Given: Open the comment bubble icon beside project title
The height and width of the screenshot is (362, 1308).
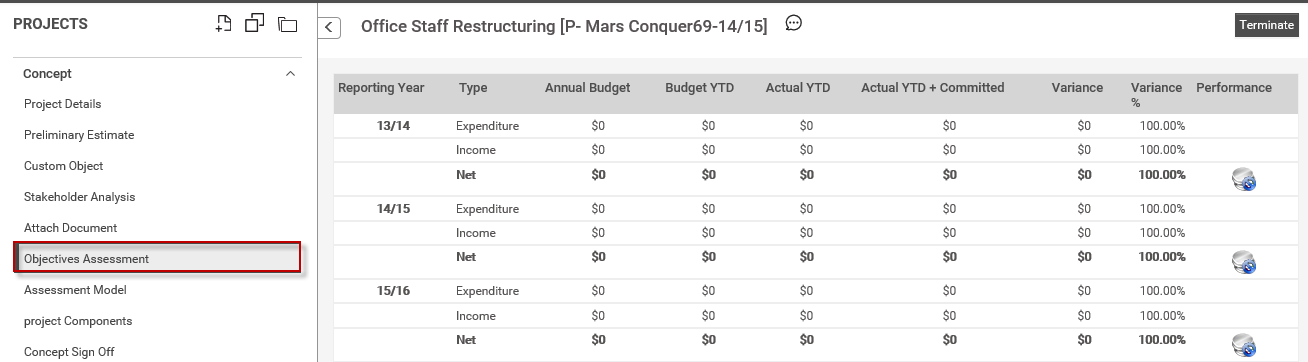Looking at the screenshot, I should (x=794, y=24).
